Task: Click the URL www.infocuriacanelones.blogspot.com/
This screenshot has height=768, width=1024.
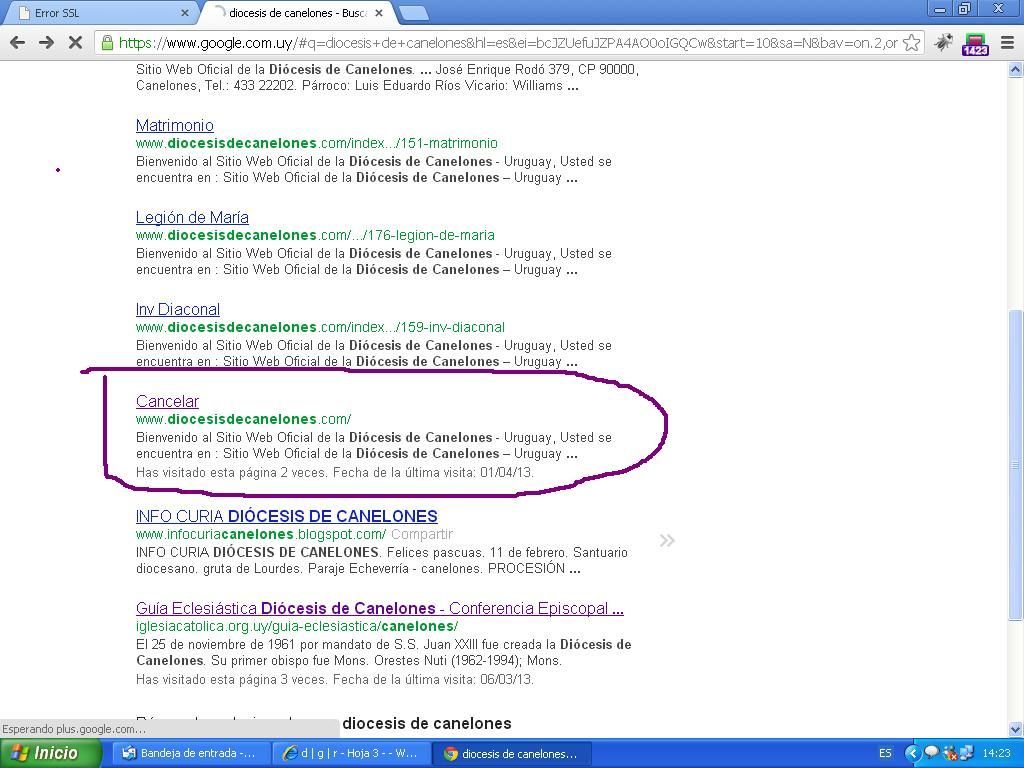Action: click(261, 534)
